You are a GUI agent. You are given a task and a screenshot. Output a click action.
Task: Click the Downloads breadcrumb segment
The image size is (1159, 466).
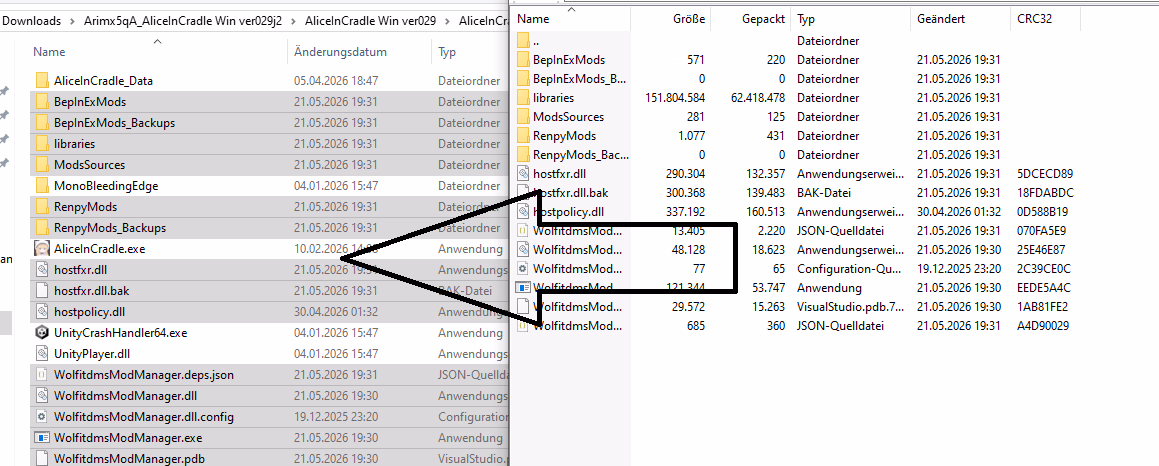point(31,21)
